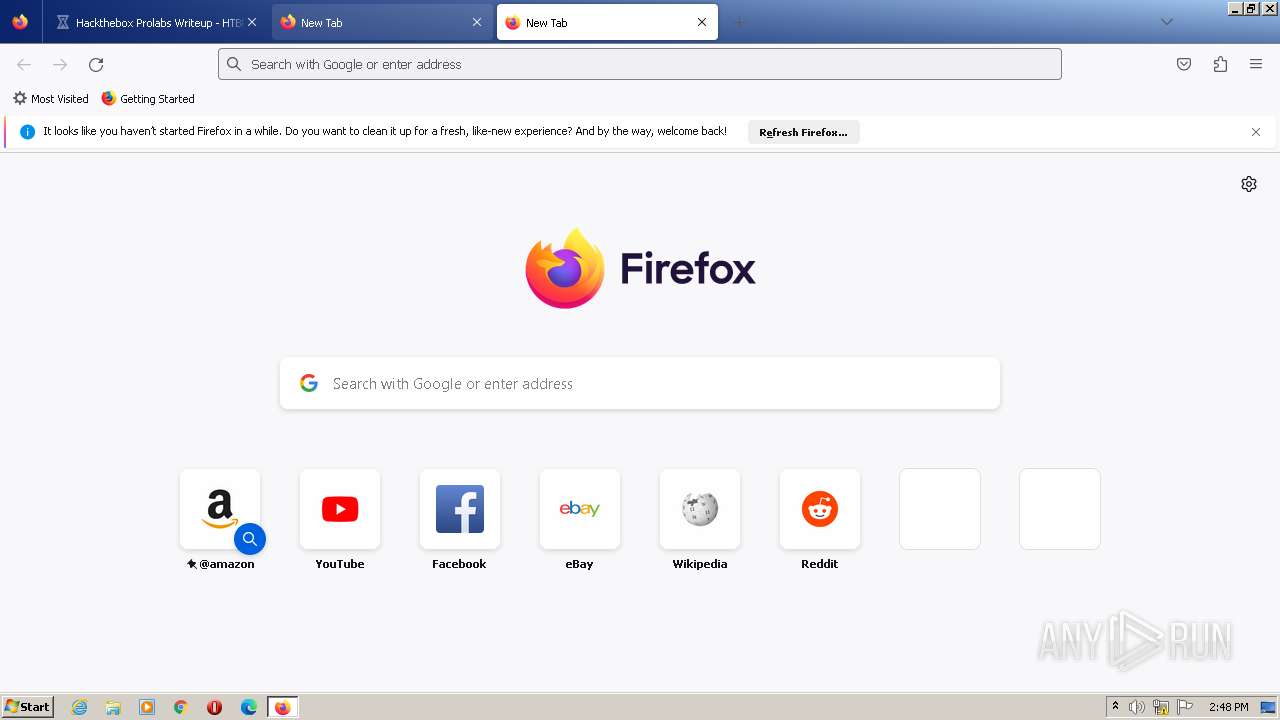Go forward one page
The image size is (1280, 720).
click(60, 64)
